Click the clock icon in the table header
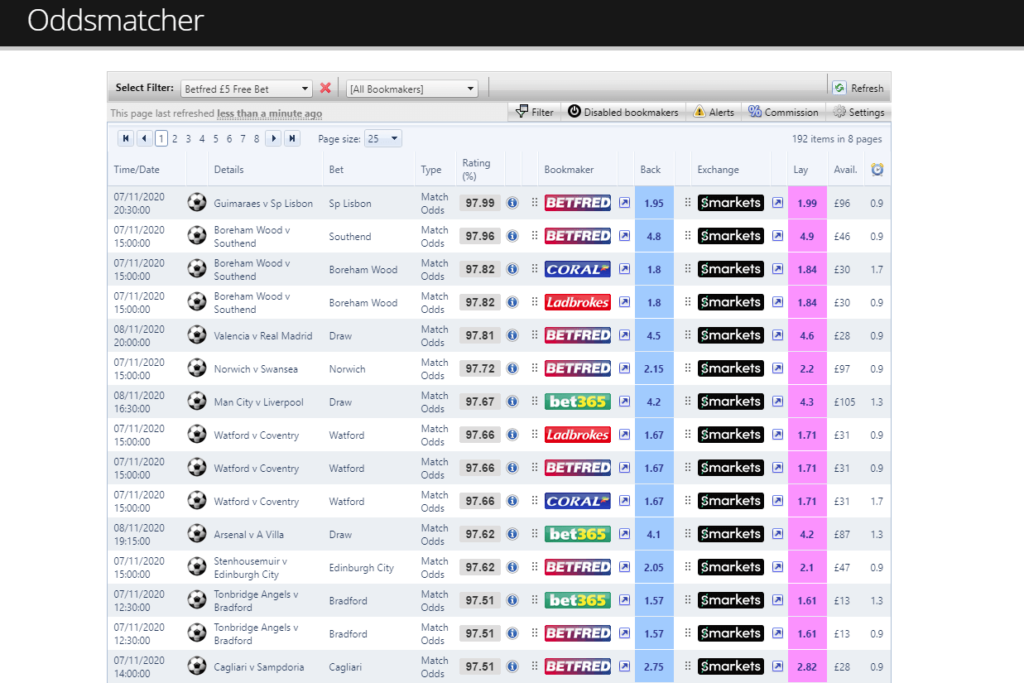Image resolution: width=1024 pixels, height=683 pixels. point(877,170)
